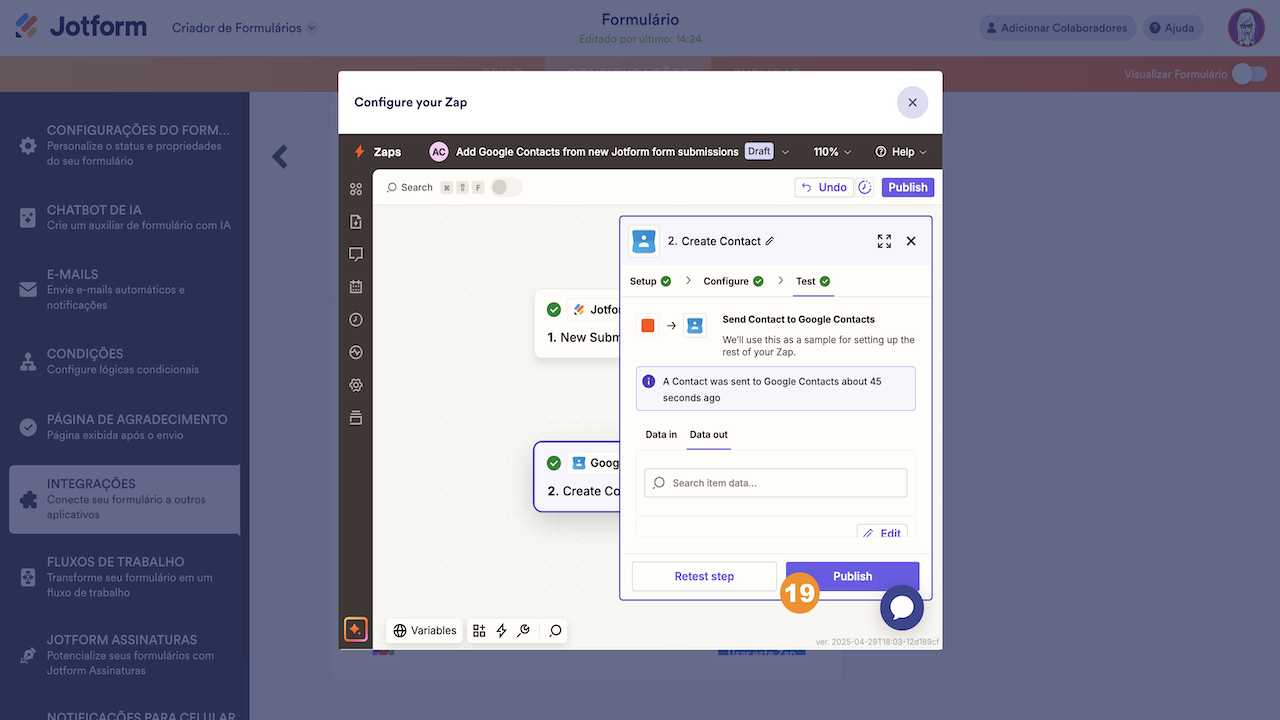Click the Undo button
1280x720 pixels.
(824, 187)
